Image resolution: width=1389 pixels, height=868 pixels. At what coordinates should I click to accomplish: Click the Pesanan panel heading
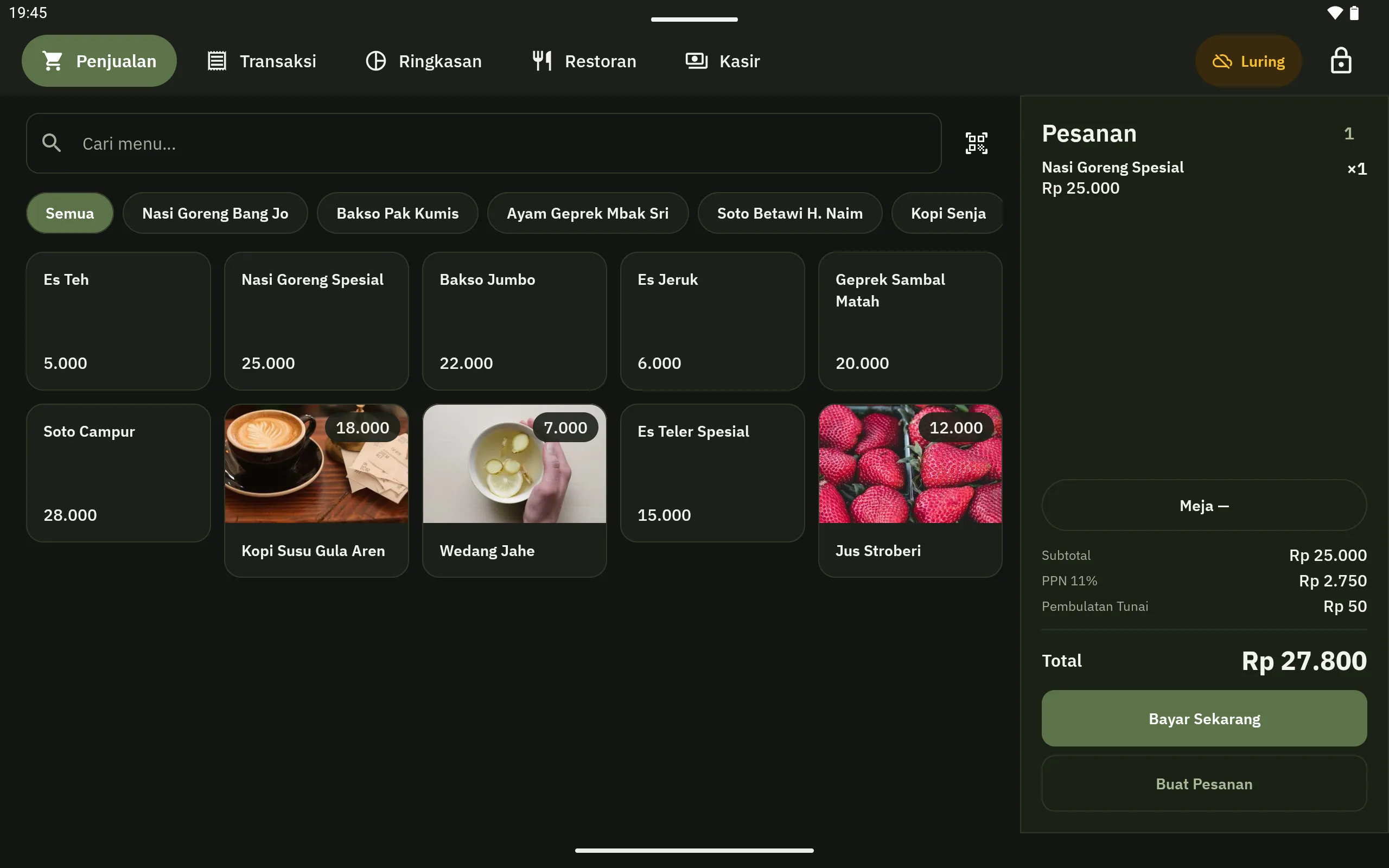[x=1089, y=134]
